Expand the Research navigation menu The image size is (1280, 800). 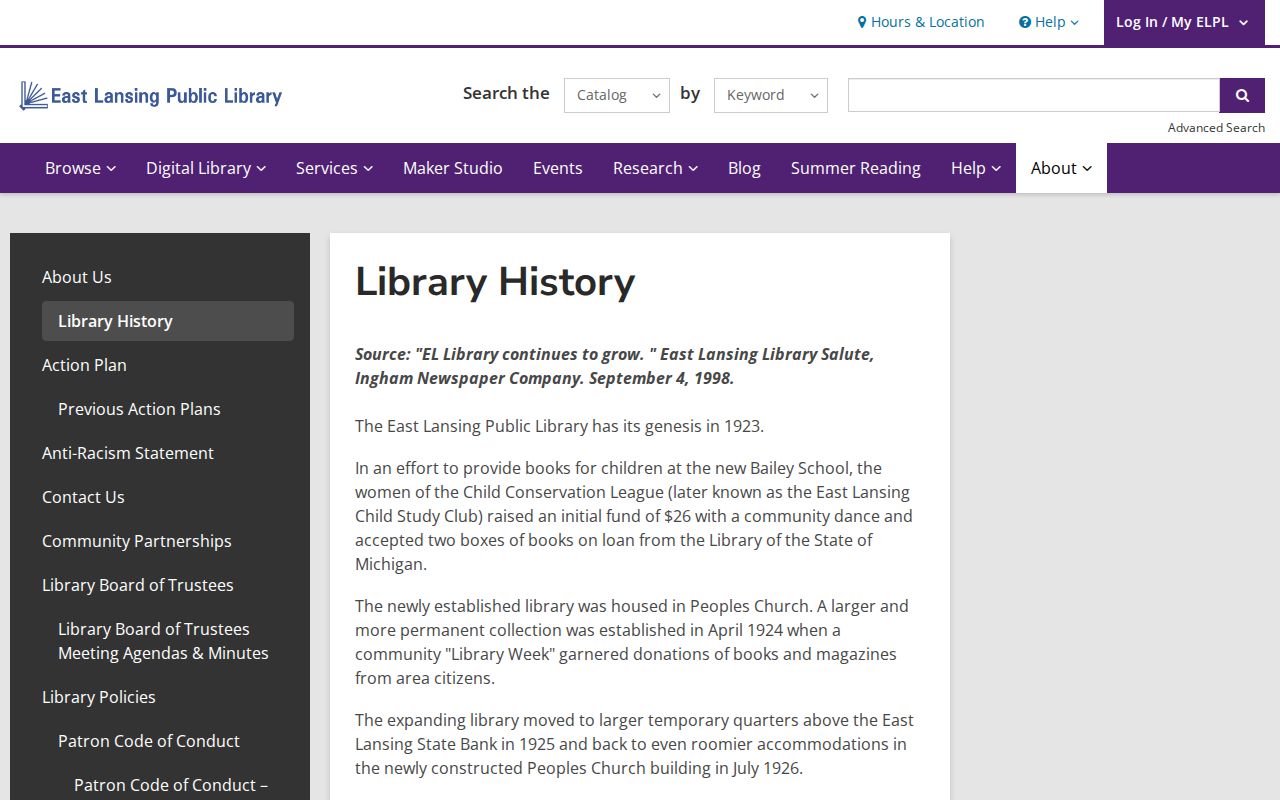[655, 168]
